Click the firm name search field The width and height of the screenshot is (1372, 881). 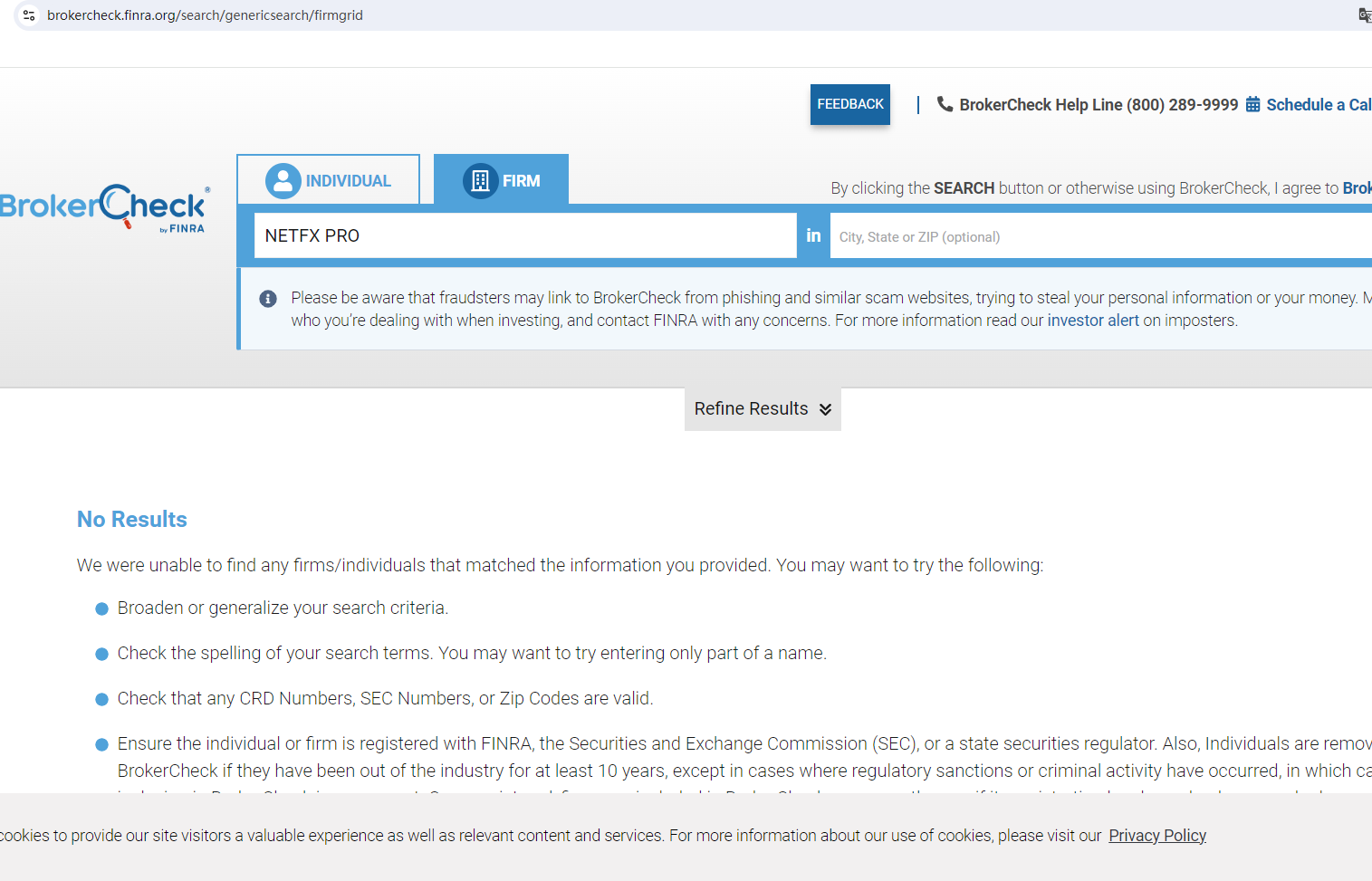pos(525,235)
